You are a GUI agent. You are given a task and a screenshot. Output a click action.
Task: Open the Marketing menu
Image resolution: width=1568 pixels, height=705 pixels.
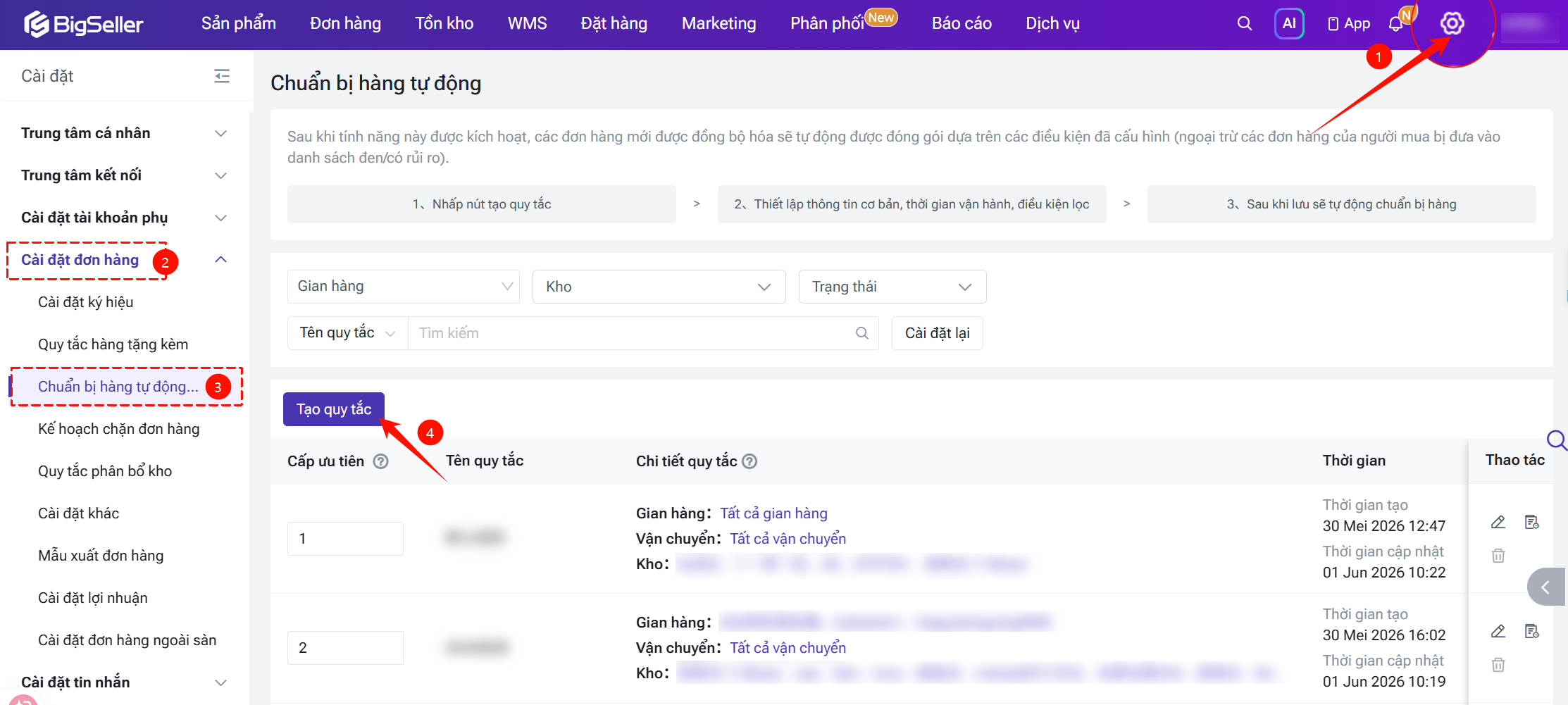pyautogui.click(x=719, y=23)
